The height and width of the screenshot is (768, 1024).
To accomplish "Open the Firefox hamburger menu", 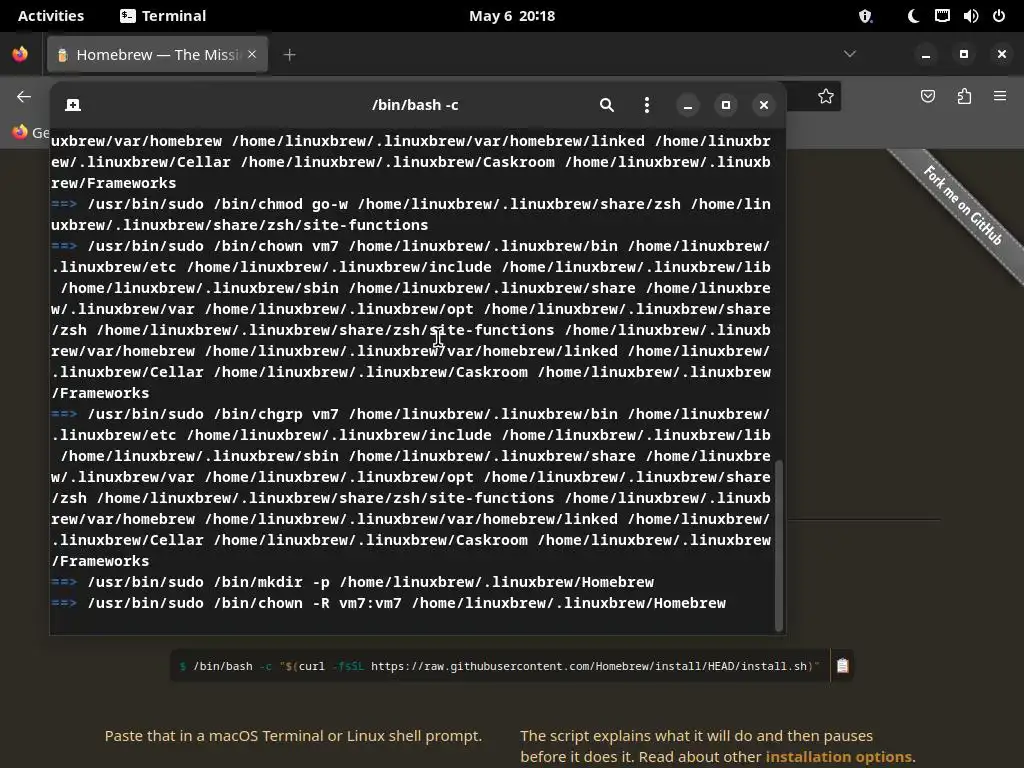I will point(1000,96).
